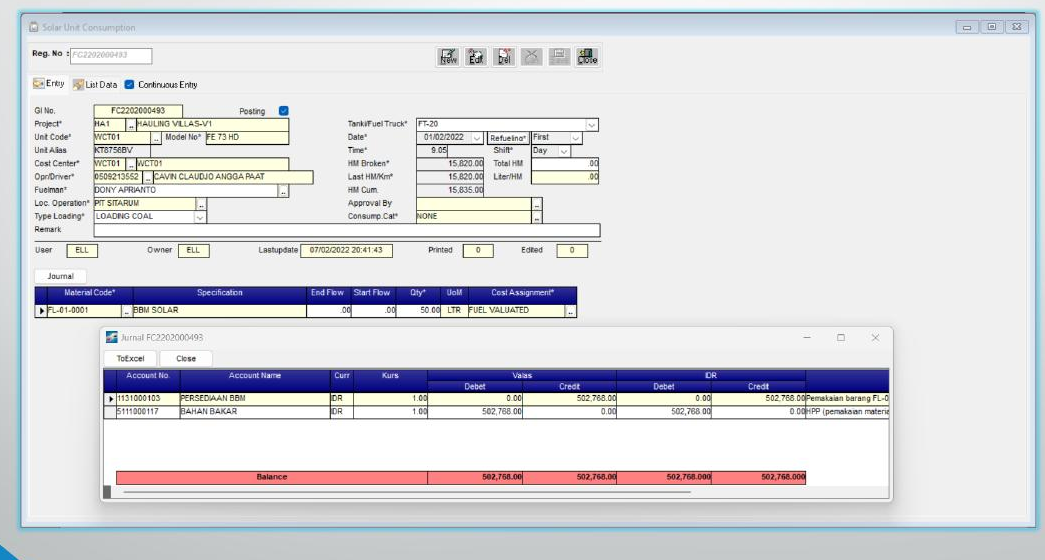Open the Cost Center lookup ellipsis button
The image size is (1045, 560).
pos(131,164)
